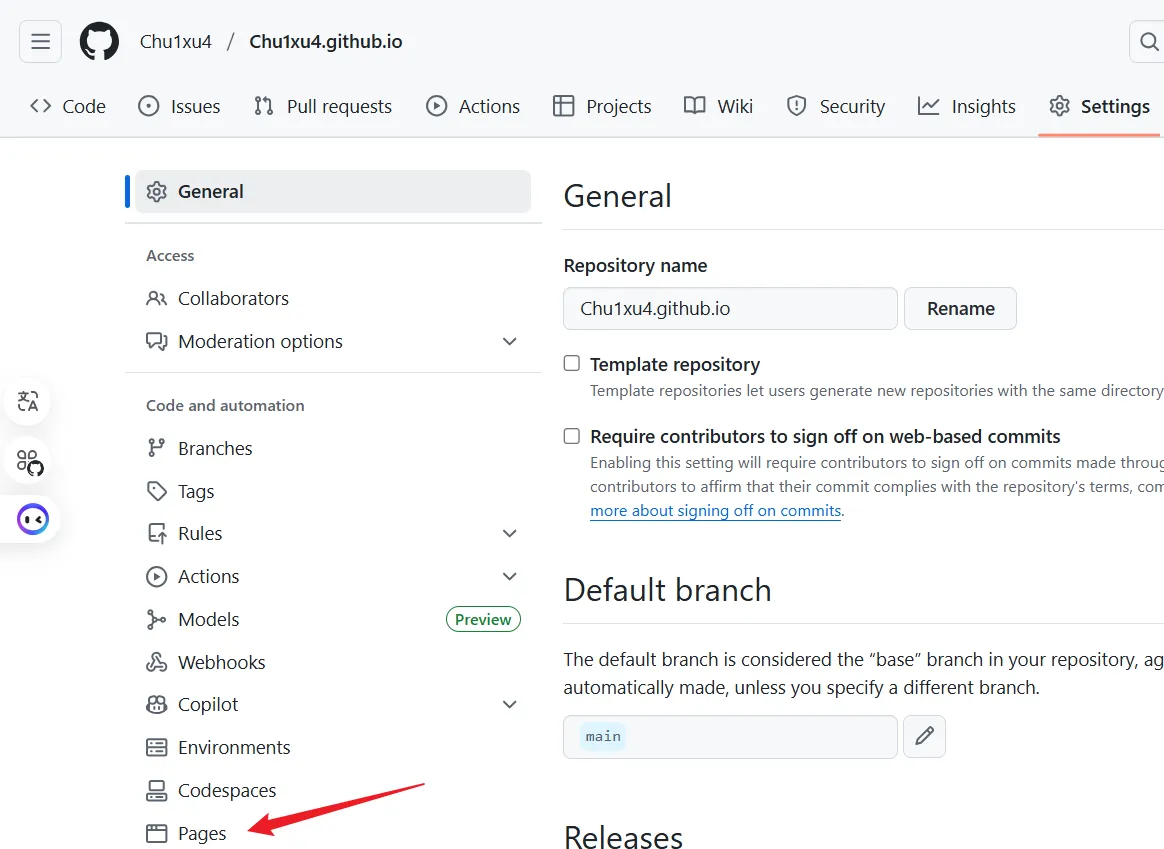Expand the Copilot sidebar section
The width and height of the screenshot is (1164, 849).
[x=509, y=704]
